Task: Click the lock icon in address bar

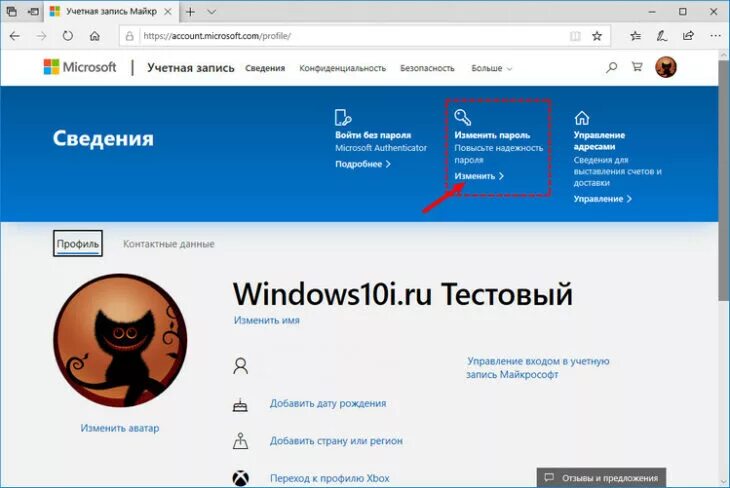Action: tap(130, 36)
